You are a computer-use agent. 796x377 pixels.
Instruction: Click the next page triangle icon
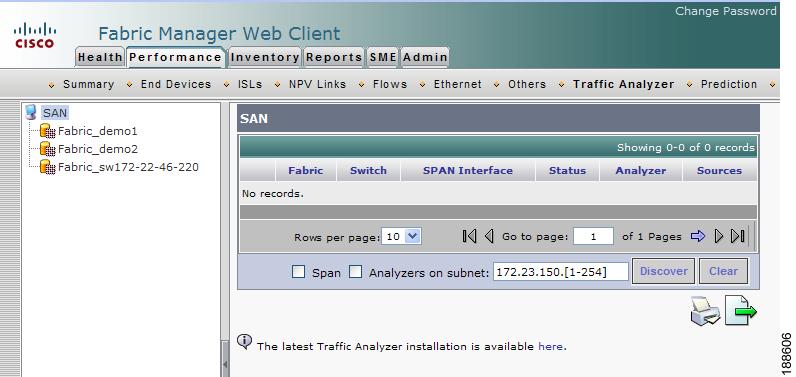[x=718, y=236]
